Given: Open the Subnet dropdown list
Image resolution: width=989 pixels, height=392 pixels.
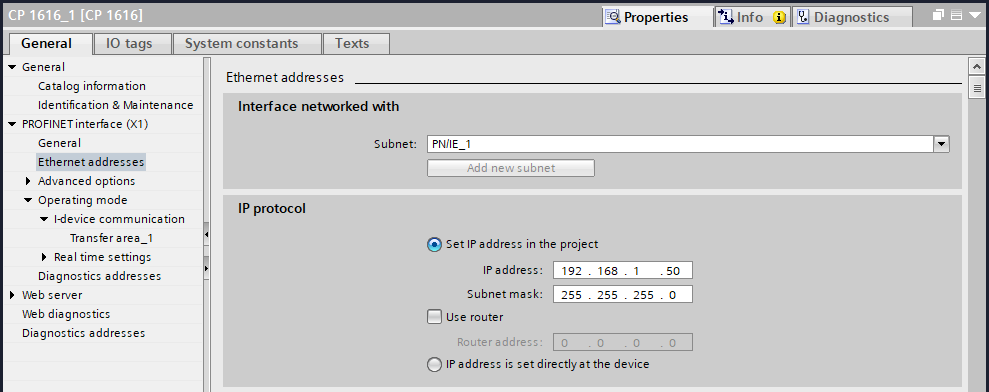Looking at the screenshot, I should pyautogui.click(x=942, y=145).
